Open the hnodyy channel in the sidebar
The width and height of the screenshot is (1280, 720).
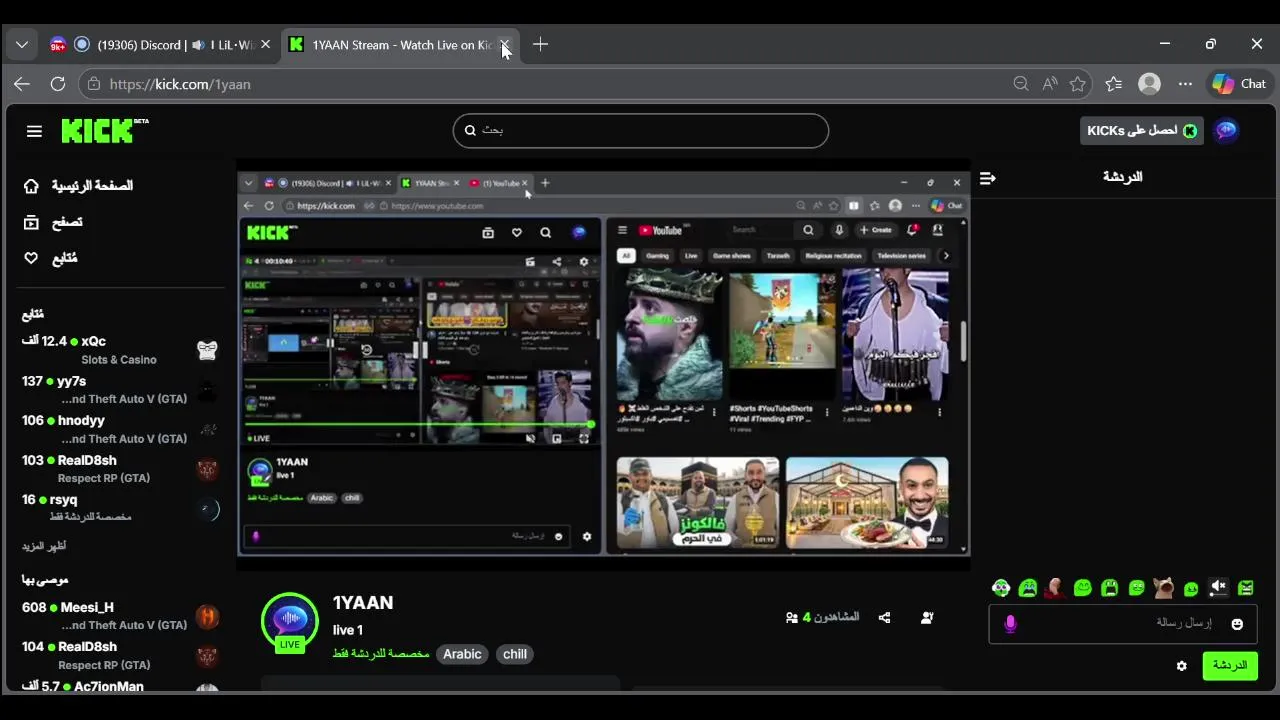(x=120, y=429)
